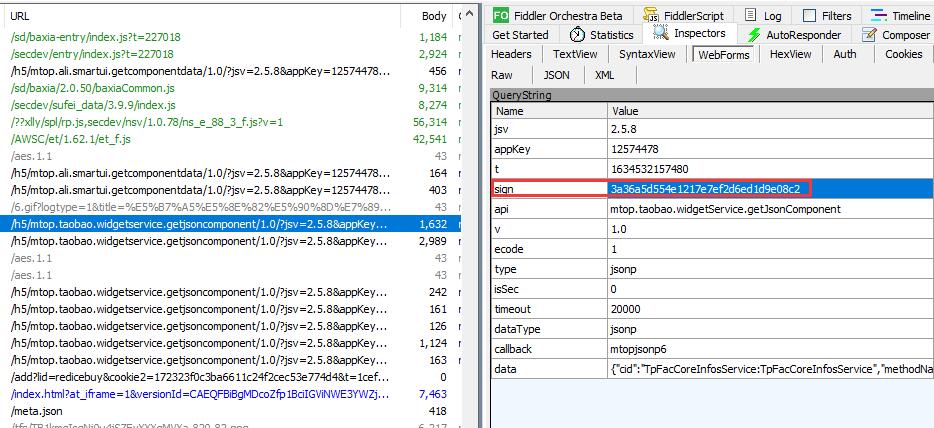
Task: Click the Filters checkbox icon
Action: 809,15
